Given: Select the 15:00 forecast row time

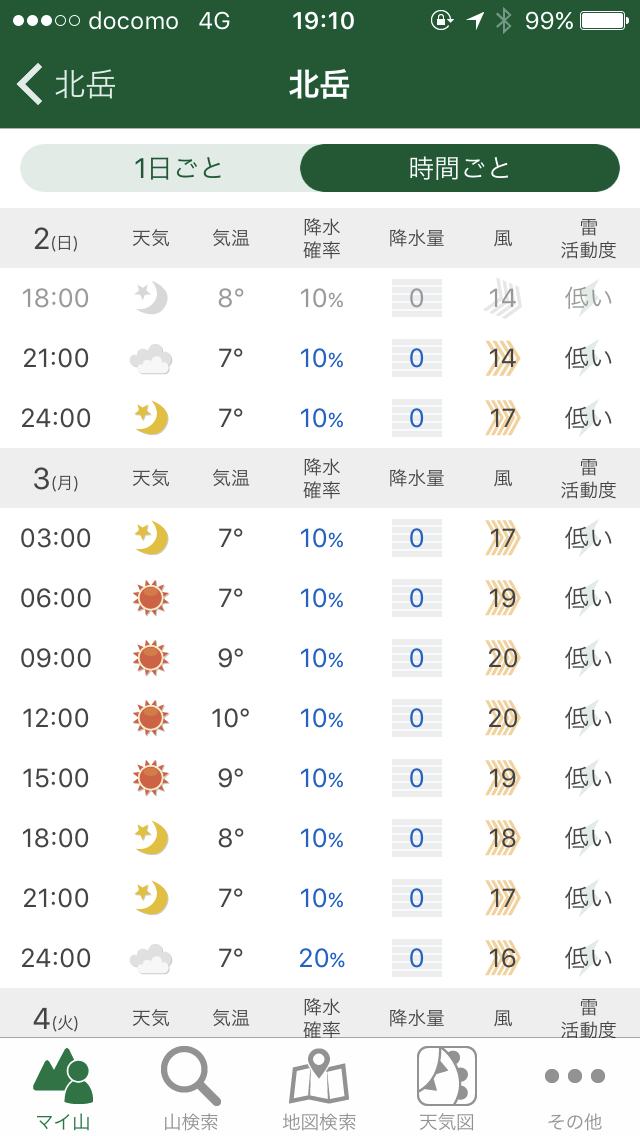Looking at the screenshot, I should click(56, 778).
